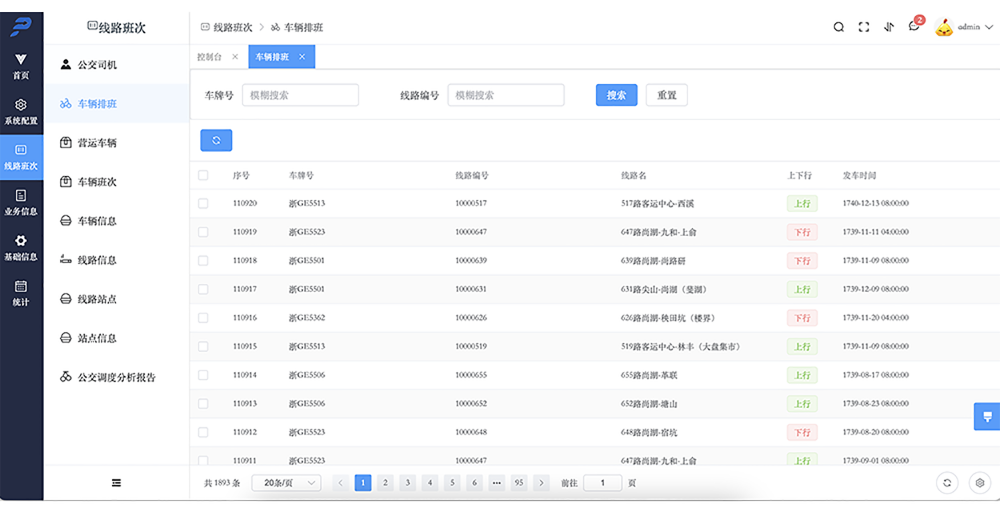Open 业务信息 in the dark sidebar

pos(21,202)
